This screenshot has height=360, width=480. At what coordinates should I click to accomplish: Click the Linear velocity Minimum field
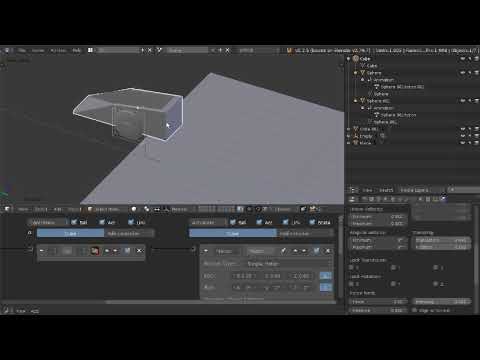pyautogui.click(x=379, y=216)
